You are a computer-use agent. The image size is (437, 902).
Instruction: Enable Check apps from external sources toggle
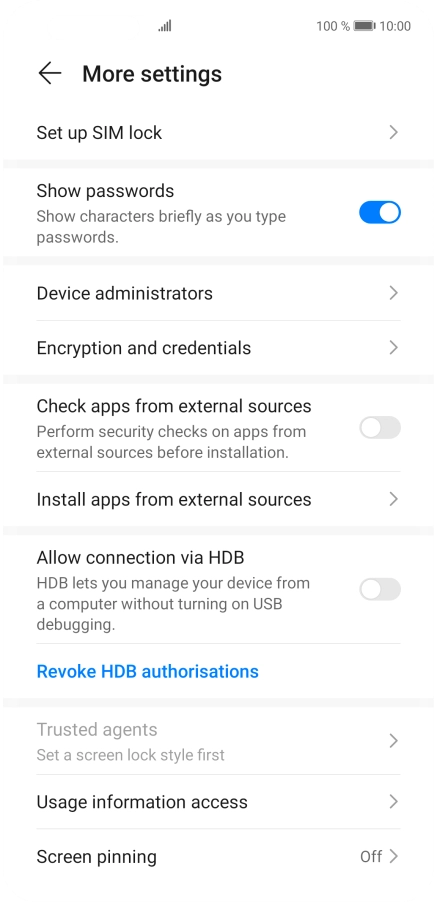pyautogui.click(x=380, y=427)
